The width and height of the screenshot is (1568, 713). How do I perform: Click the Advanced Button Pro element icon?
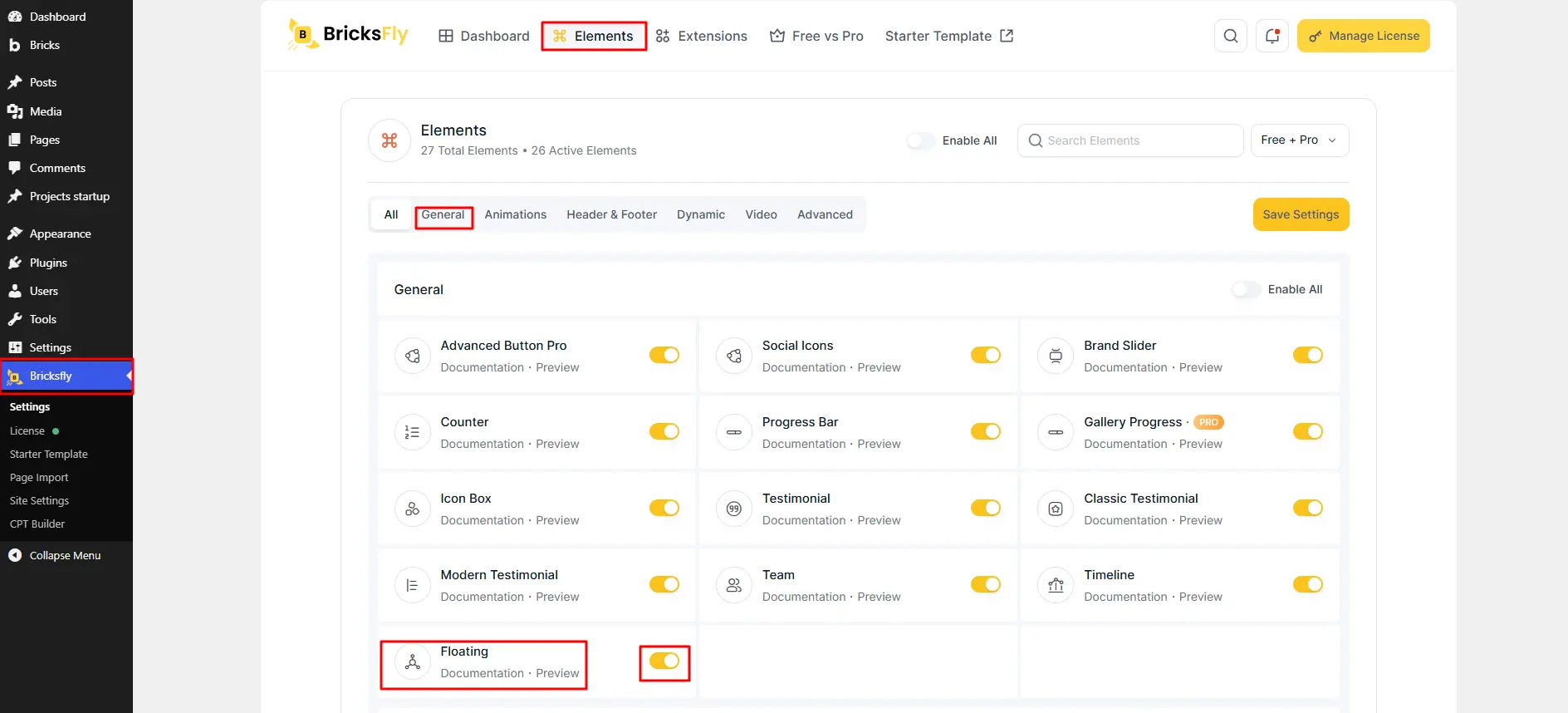click(413, 356)
